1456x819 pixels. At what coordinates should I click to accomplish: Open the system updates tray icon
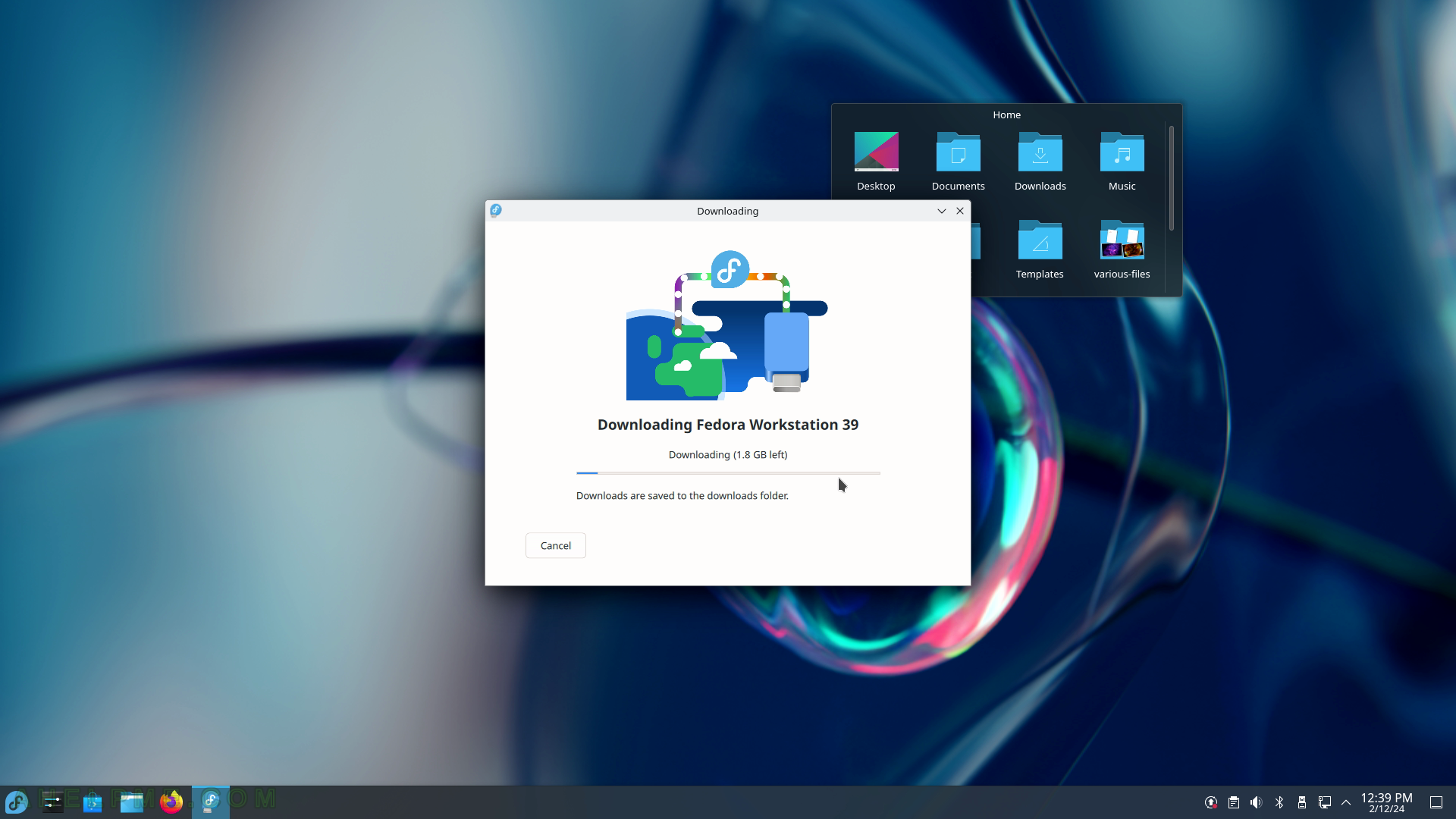[x=1211, y=802]
